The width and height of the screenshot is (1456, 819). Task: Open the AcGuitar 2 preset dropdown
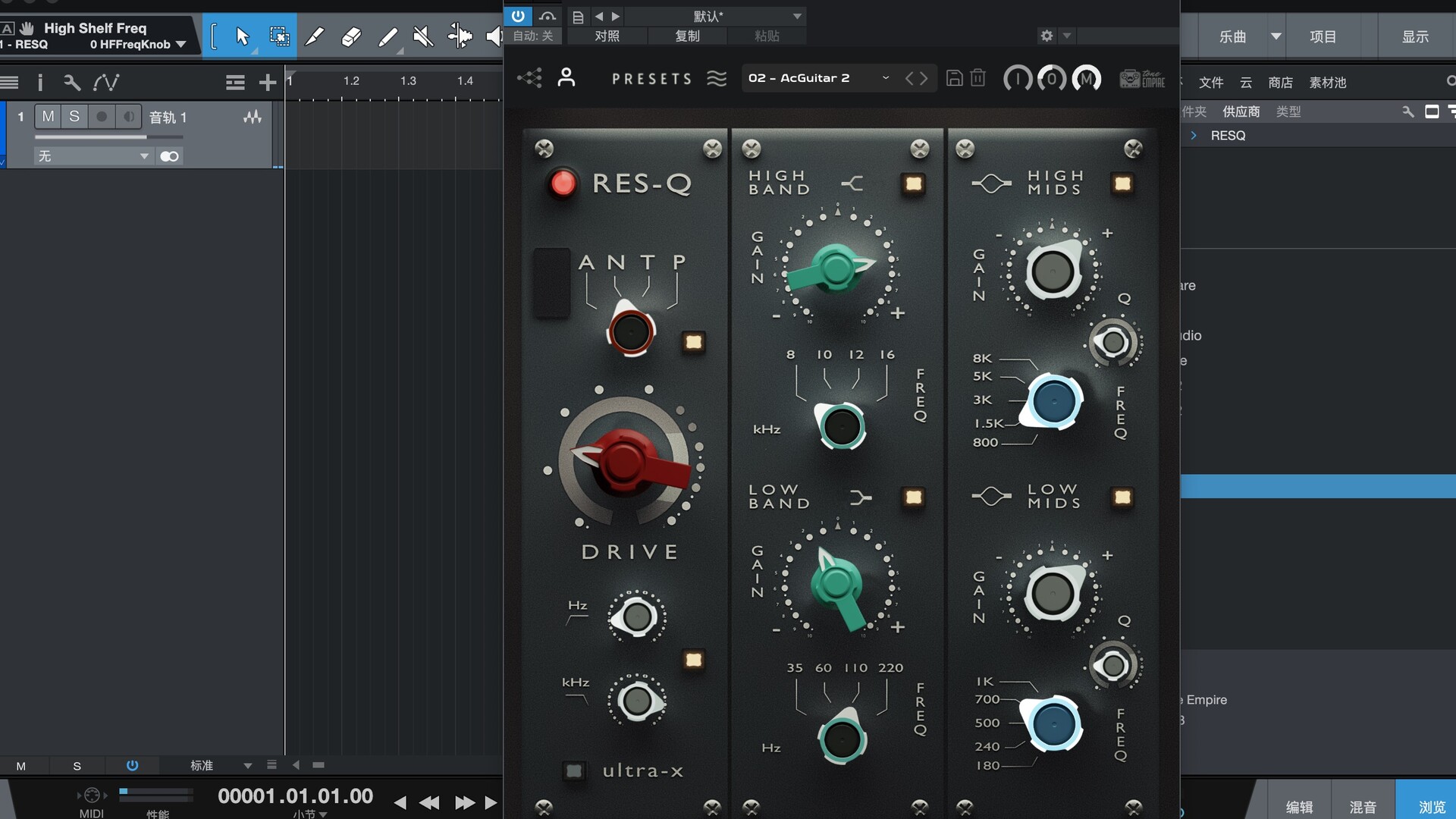click(x=819, y=78)
